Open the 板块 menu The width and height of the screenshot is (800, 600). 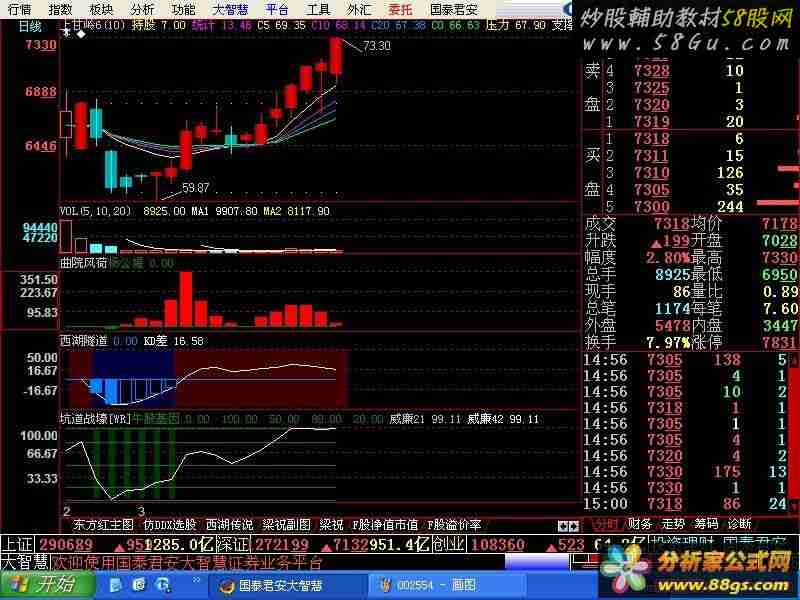[101, 10]
